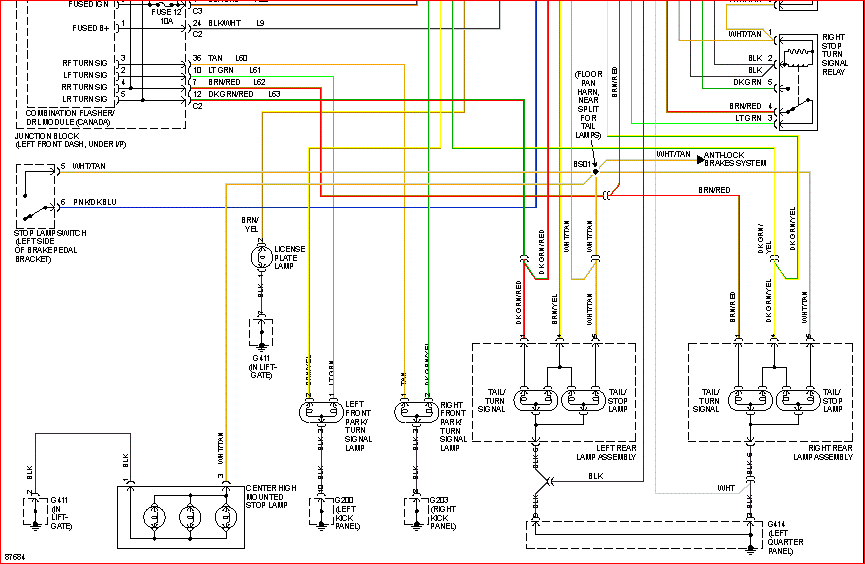
Task: Click the 'LTGRN 3' relay pin label
Action: 754,118
